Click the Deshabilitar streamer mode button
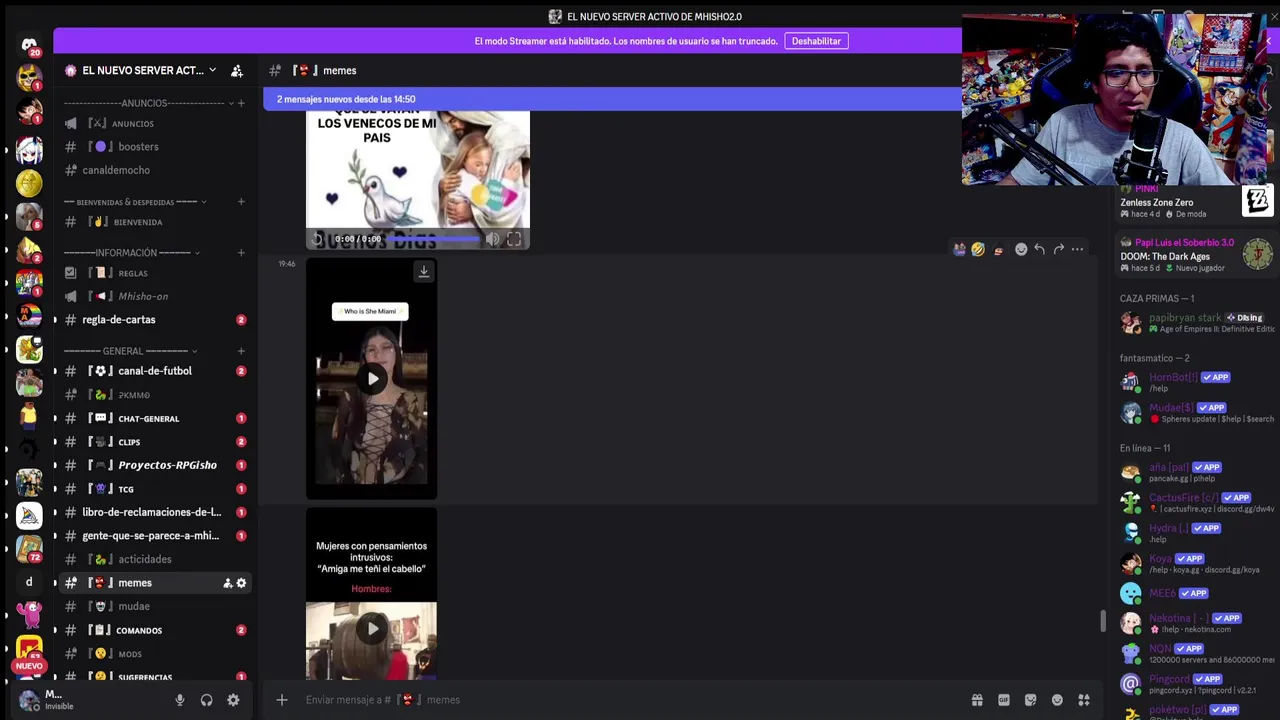 [816, 41]
